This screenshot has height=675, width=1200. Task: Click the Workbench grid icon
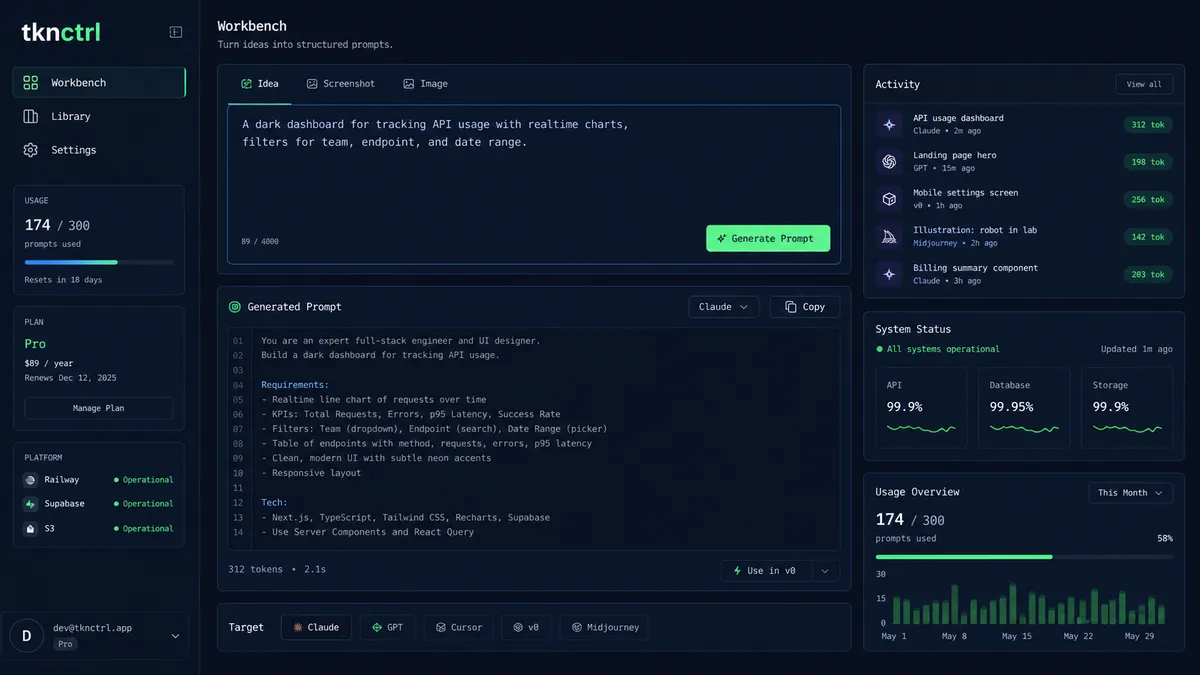31,83
